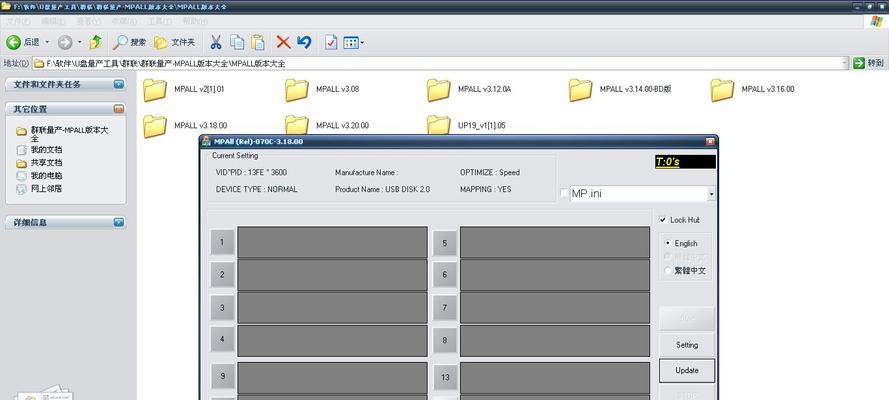889x400 pixels.
Task: Untick the Lock Hub checkbox
Action: (x=663, y=220)
